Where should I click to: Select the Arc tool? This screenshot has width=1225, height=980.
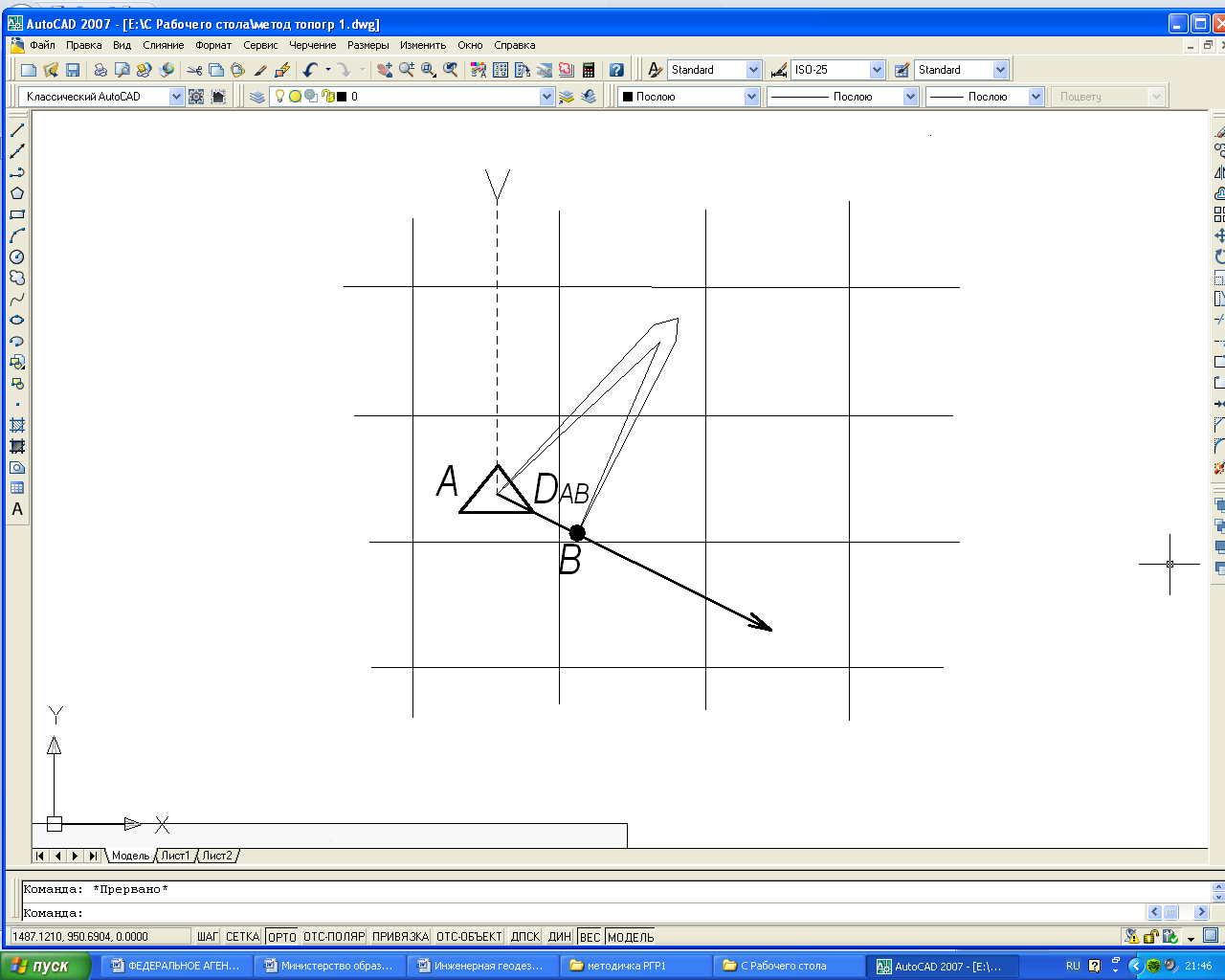click(16, 235)
